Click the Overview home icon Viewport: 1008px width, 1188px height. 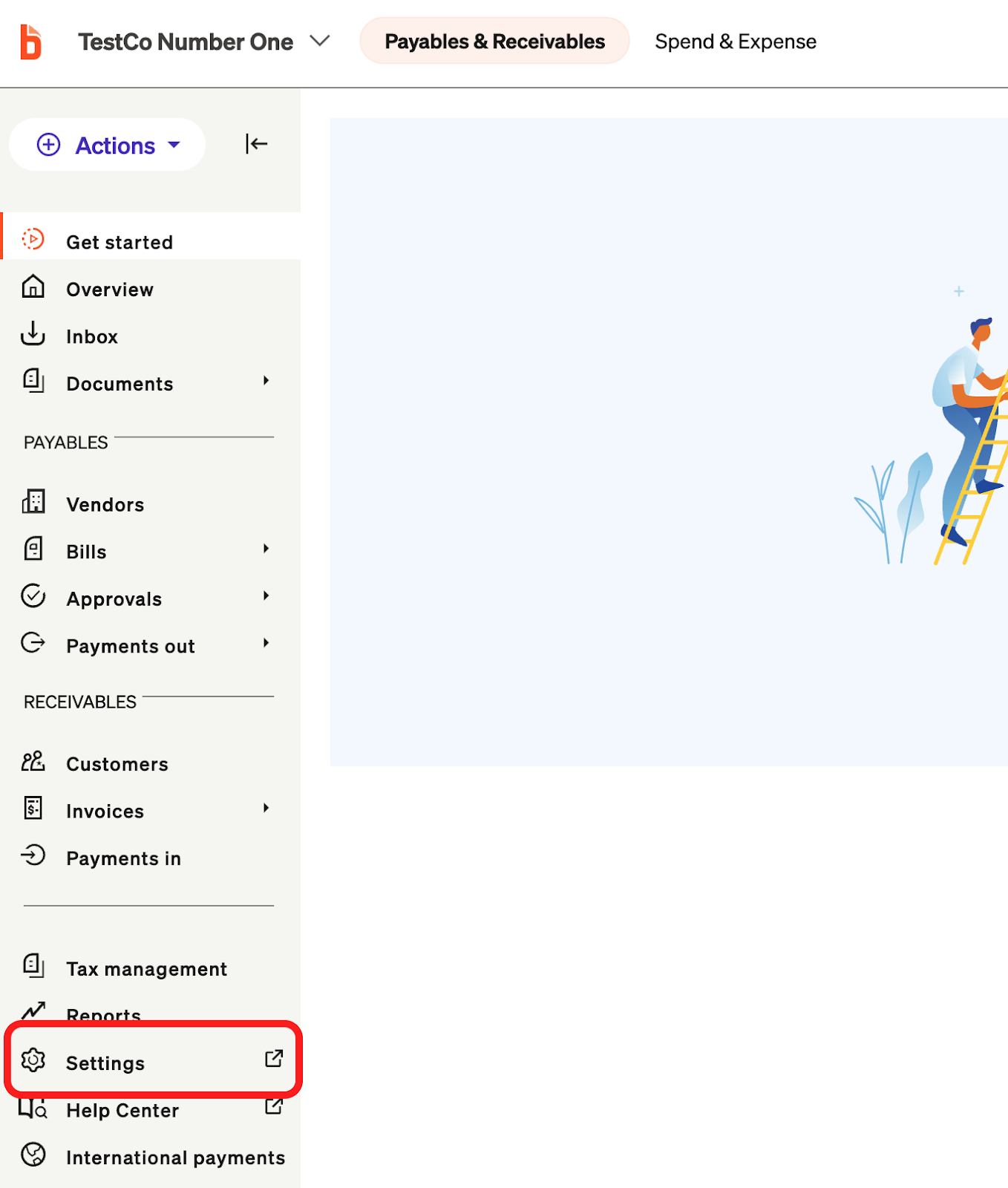pyautogui.click(x=33, y=287)
